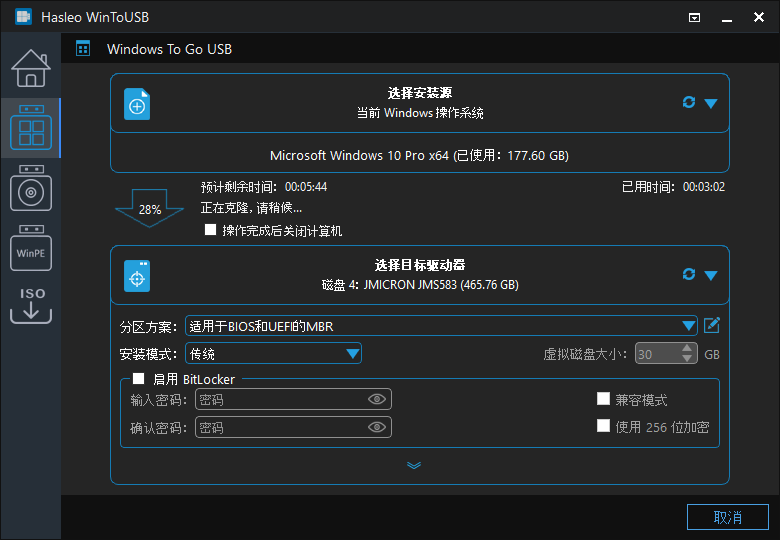Tick the use 256-bit encryption checkbox

click(x=603, y=426)
